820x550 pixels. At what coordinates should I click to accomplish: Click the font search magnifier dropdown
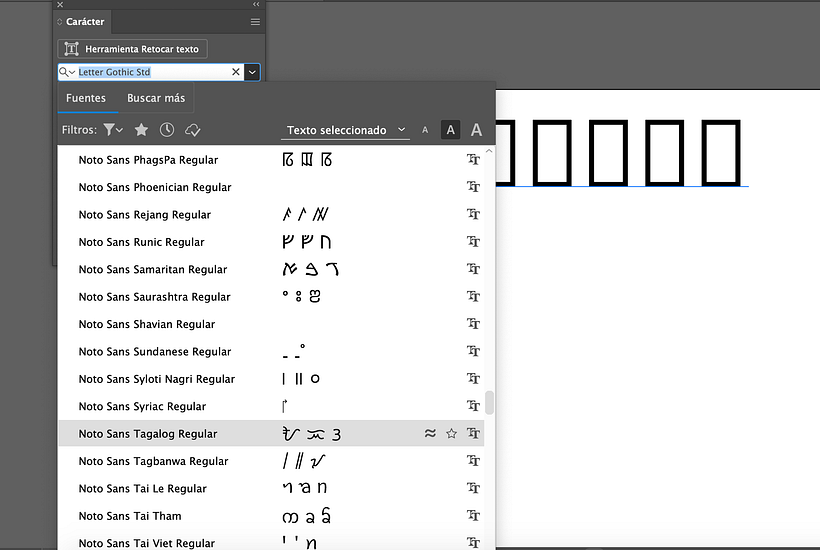coord(67,72)
